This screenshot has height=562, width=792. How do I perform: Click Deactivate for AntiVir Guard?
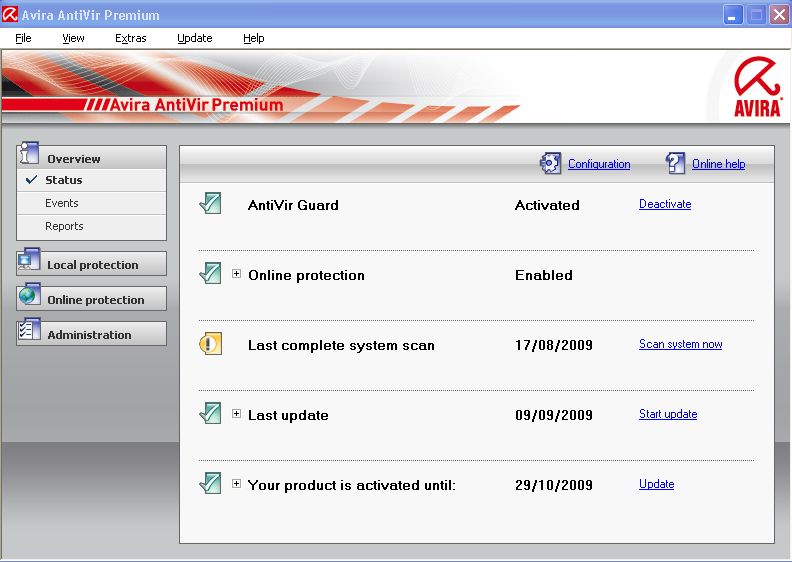(x=665, y=204)
